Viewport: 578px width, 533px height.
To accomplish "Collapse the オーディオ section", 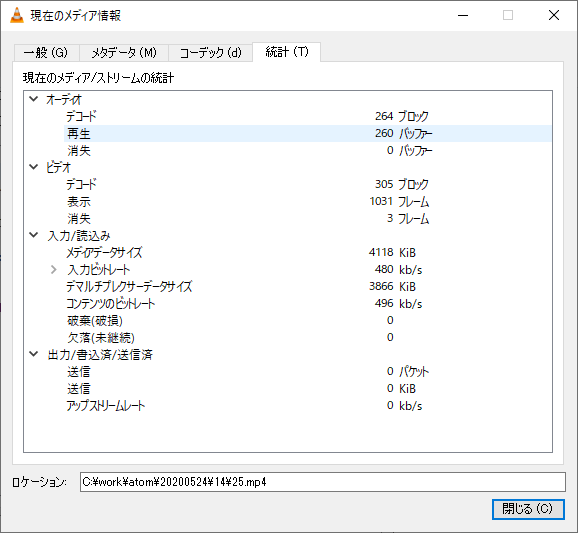I will tap(34, 99).
